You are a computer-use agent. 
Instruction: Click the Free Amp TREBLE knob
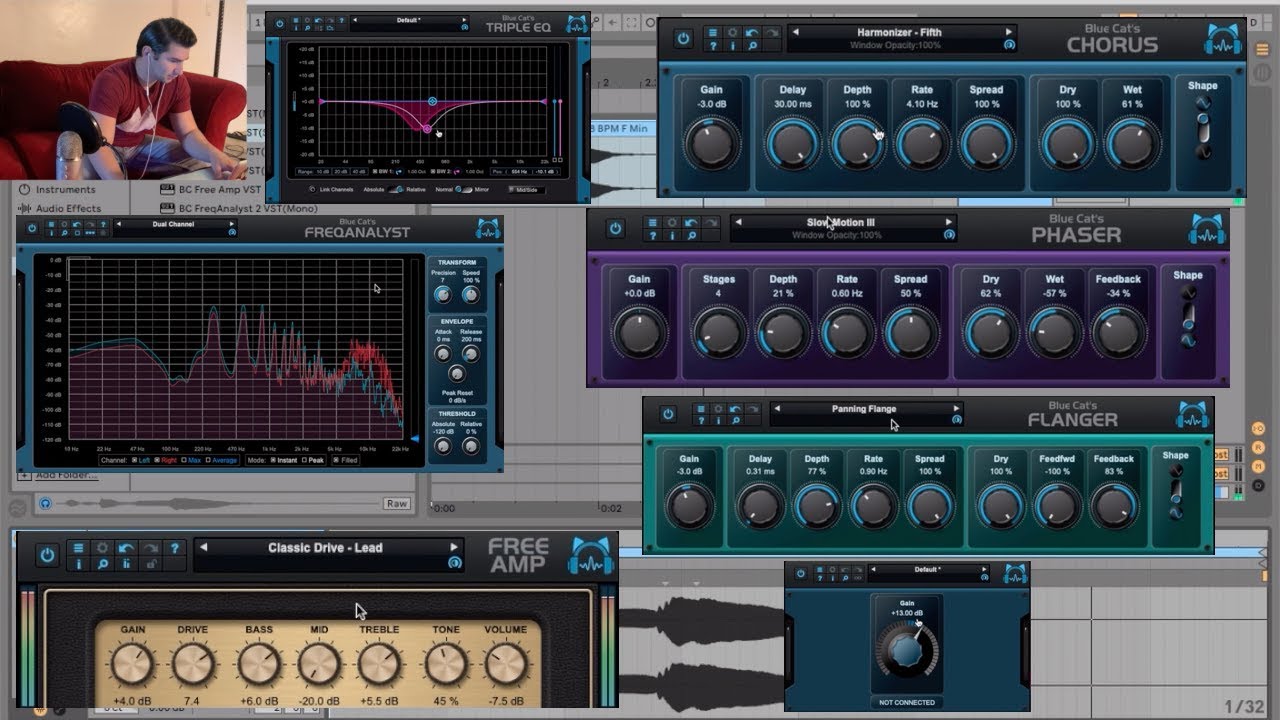tap(379, 664)
